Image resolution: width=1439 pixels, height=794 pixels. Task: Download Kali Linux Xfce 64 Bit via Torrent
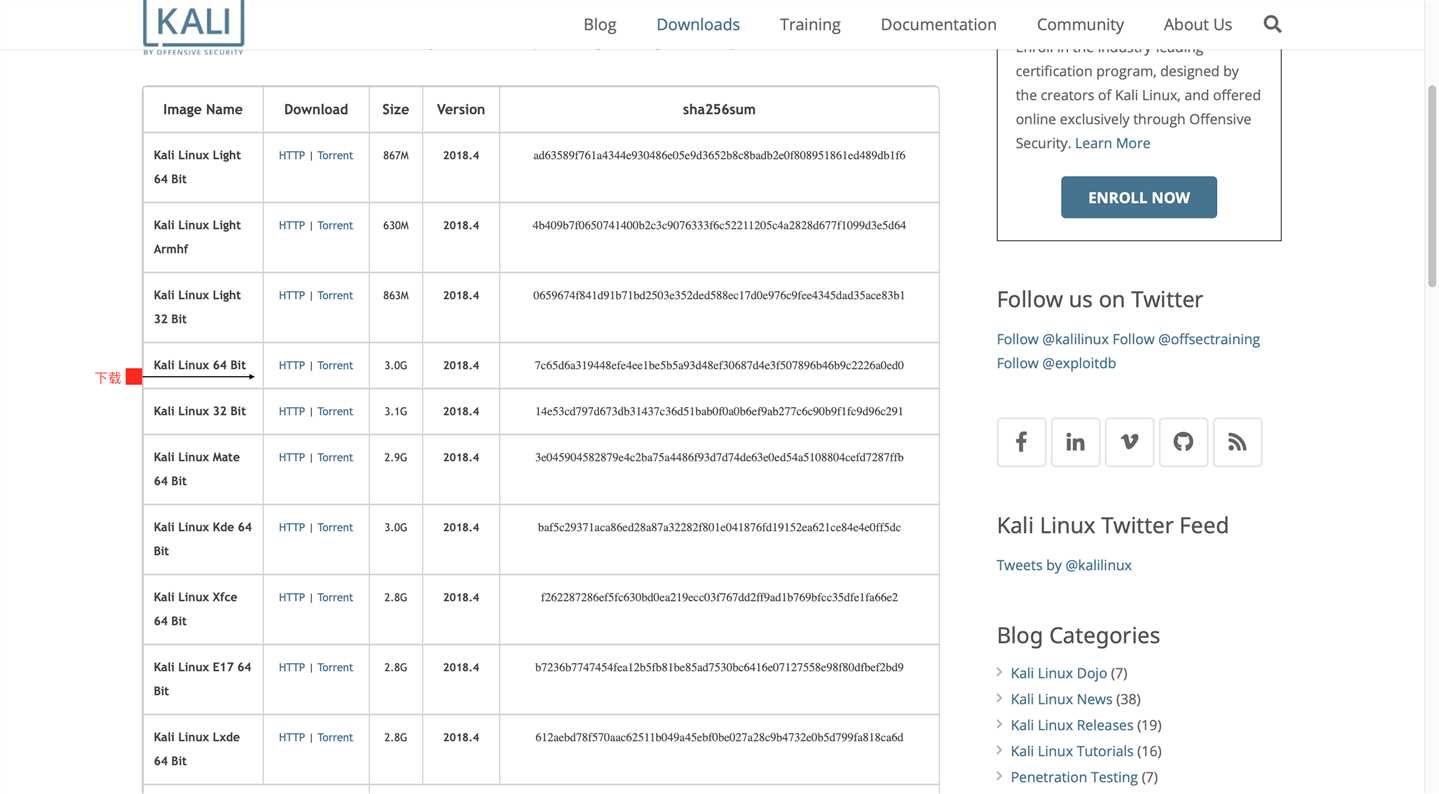[335, 597]
